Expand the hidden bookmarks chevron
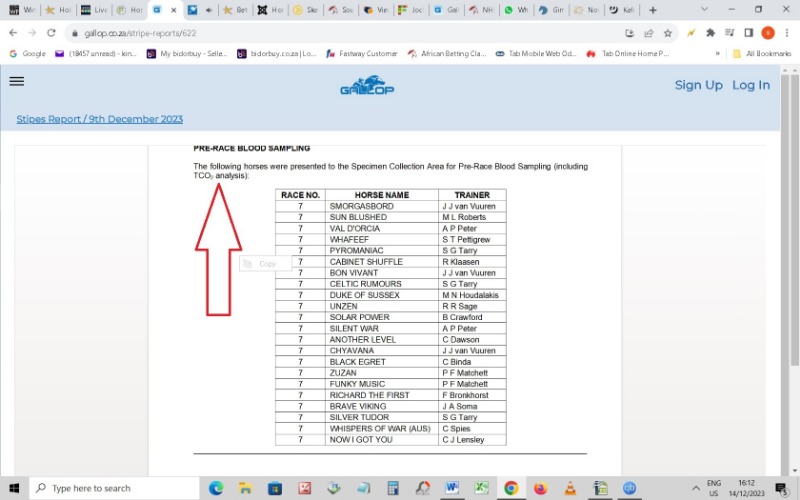The image size is (800, 500). pos(716,53)
